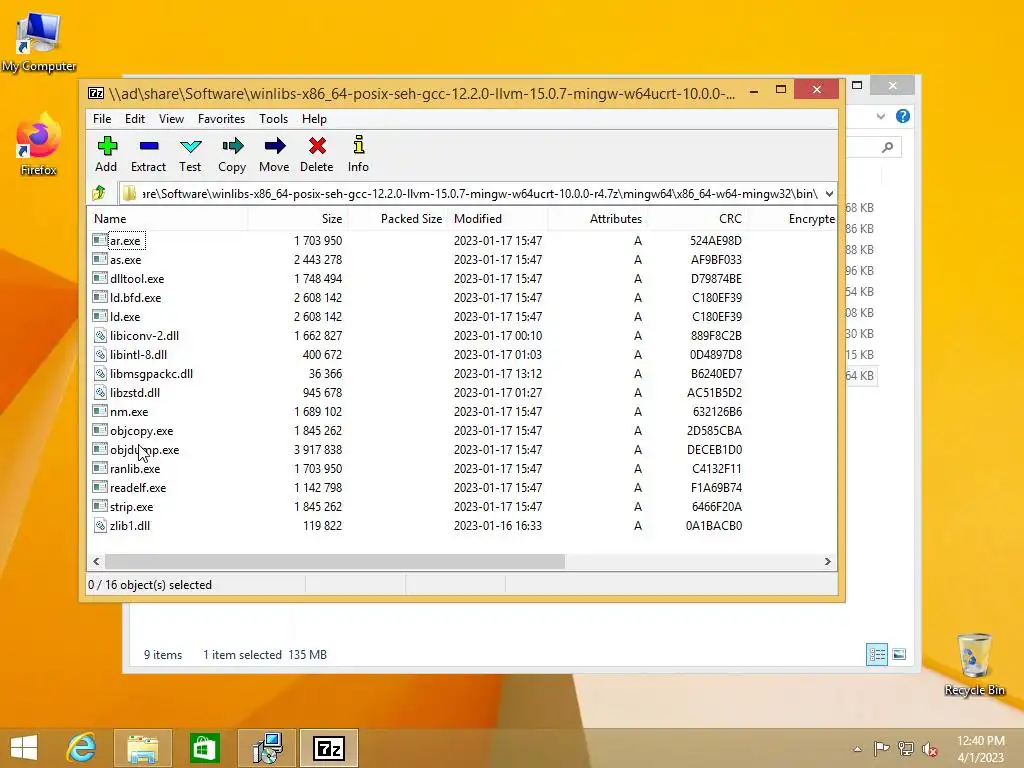The width and height of the screenshot is (1024, 768).
Task: Click the Add toolbar icon
Action: (107, 146)
